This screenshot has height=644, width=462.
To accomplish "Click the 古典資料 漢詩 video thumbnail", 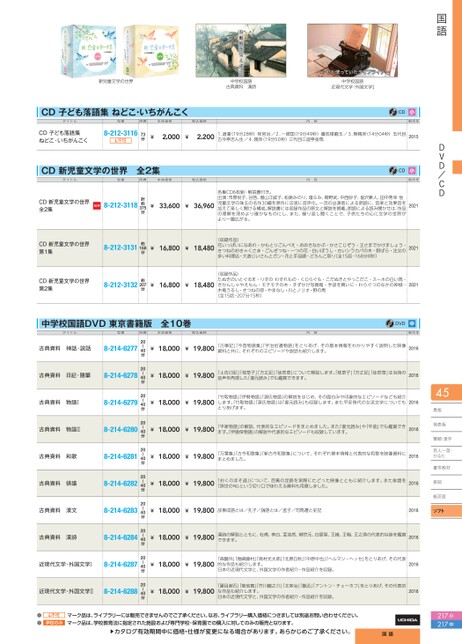I will (x=241, y=50).
